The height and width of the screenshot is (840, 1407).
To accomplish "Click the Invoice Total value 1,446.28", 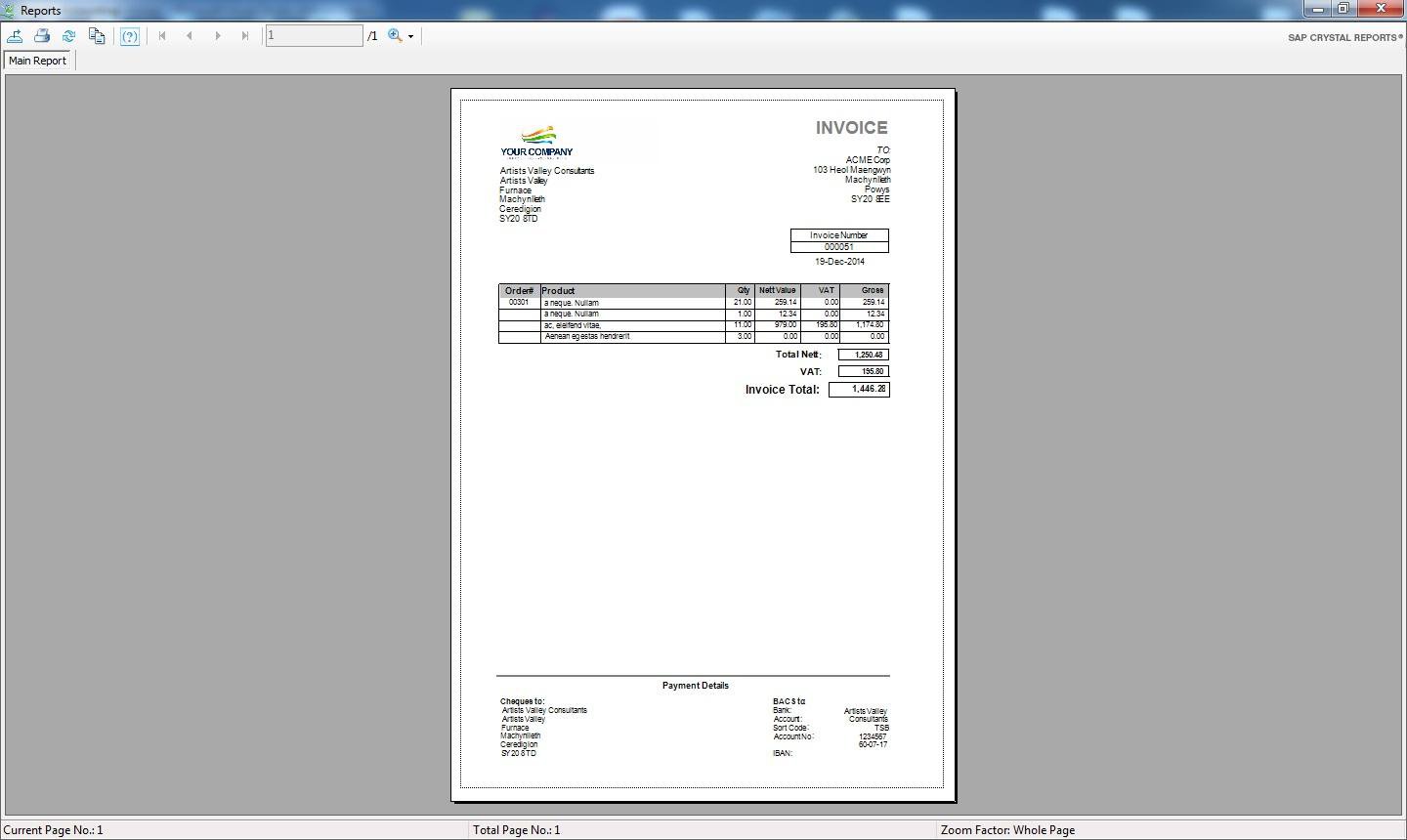I will point(859,389).
